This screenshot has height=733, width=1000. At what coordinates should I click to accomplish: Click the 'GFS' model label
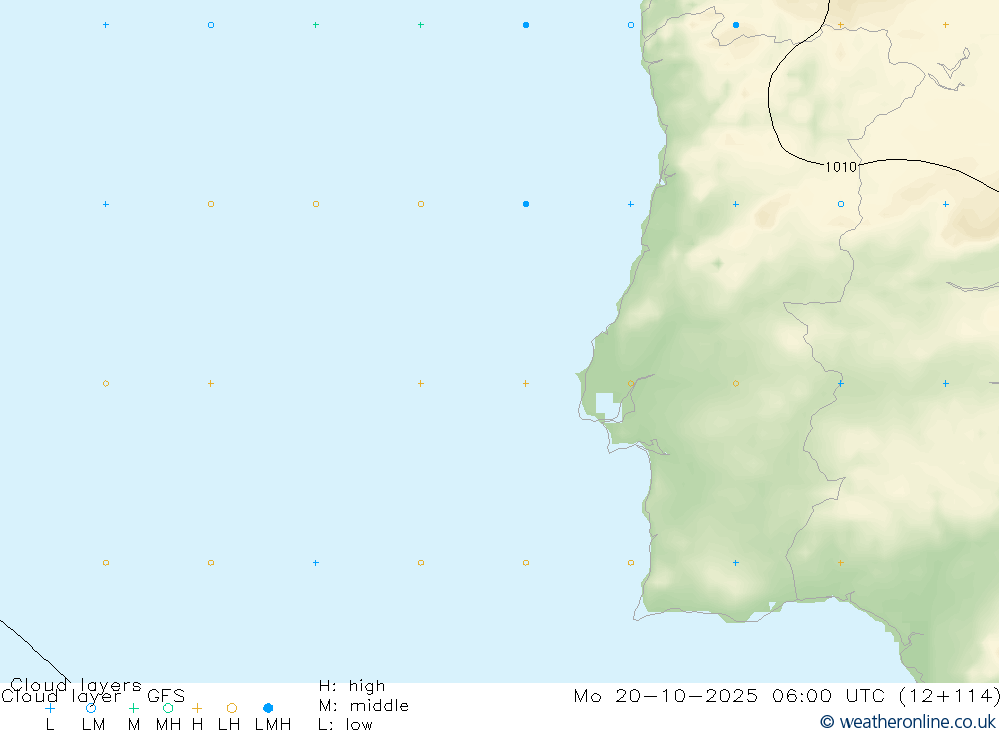coord(166,695)
